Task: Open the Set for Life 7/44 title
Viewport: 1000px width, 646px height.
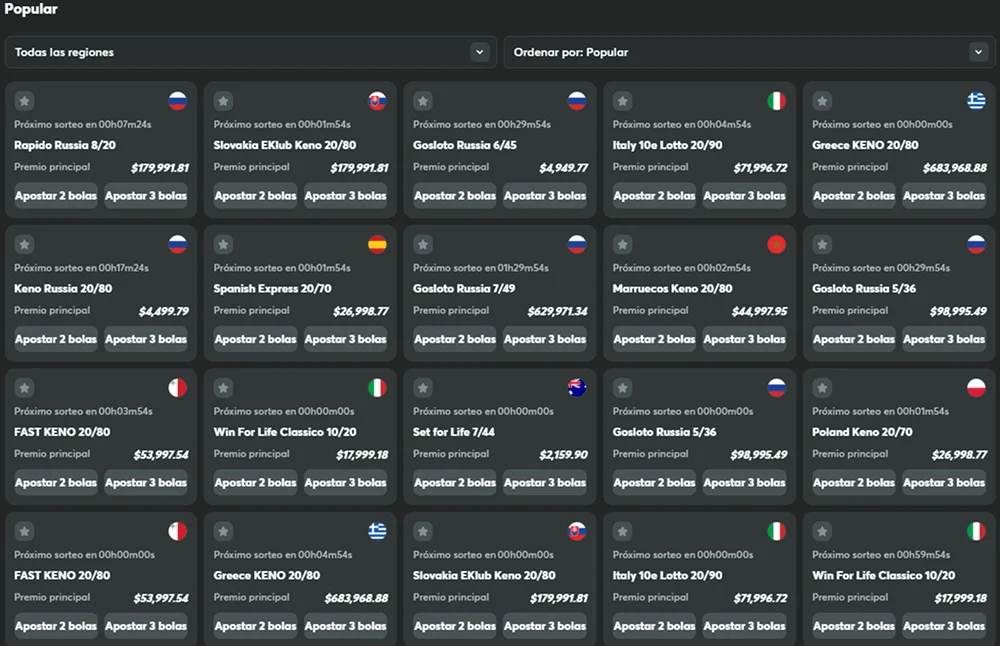Action: click(x=453, y=432)
